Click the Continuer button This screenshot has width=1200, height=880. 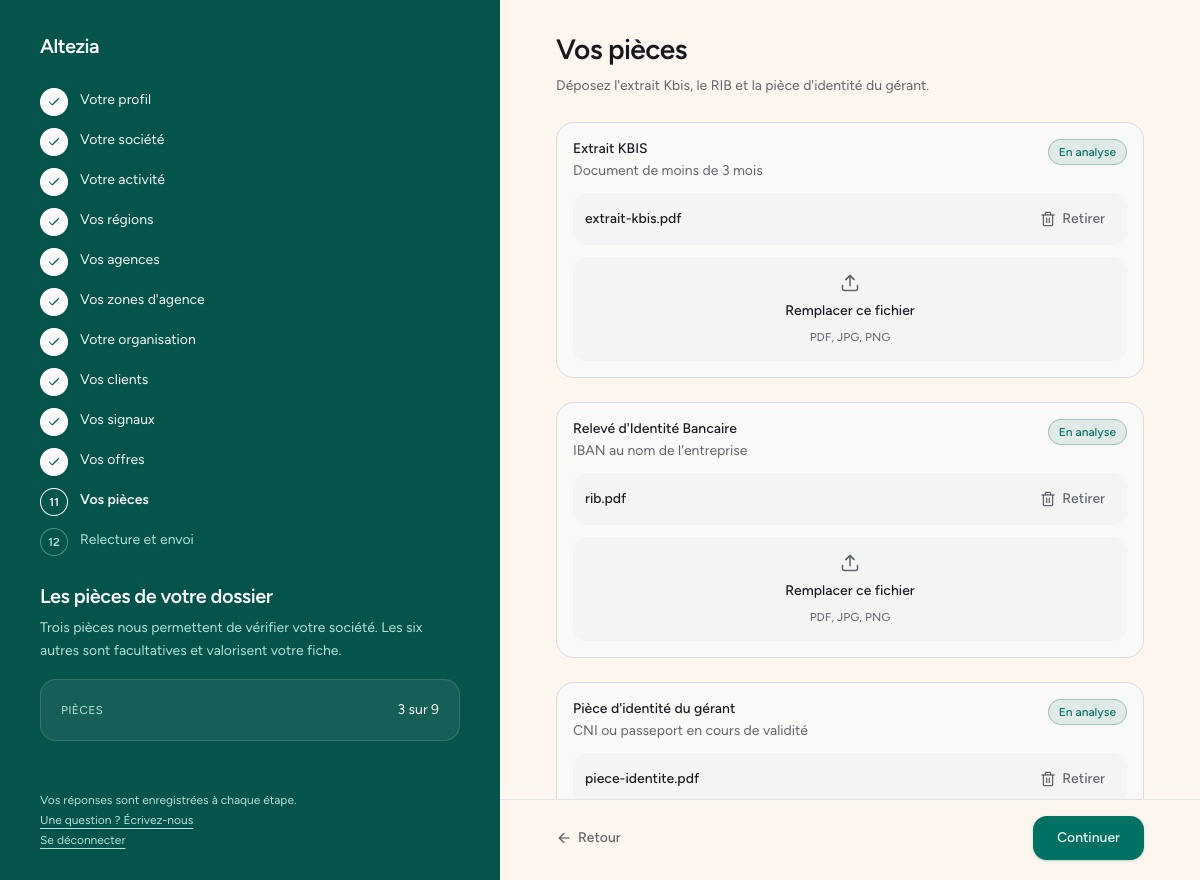tap(1088, 838)
